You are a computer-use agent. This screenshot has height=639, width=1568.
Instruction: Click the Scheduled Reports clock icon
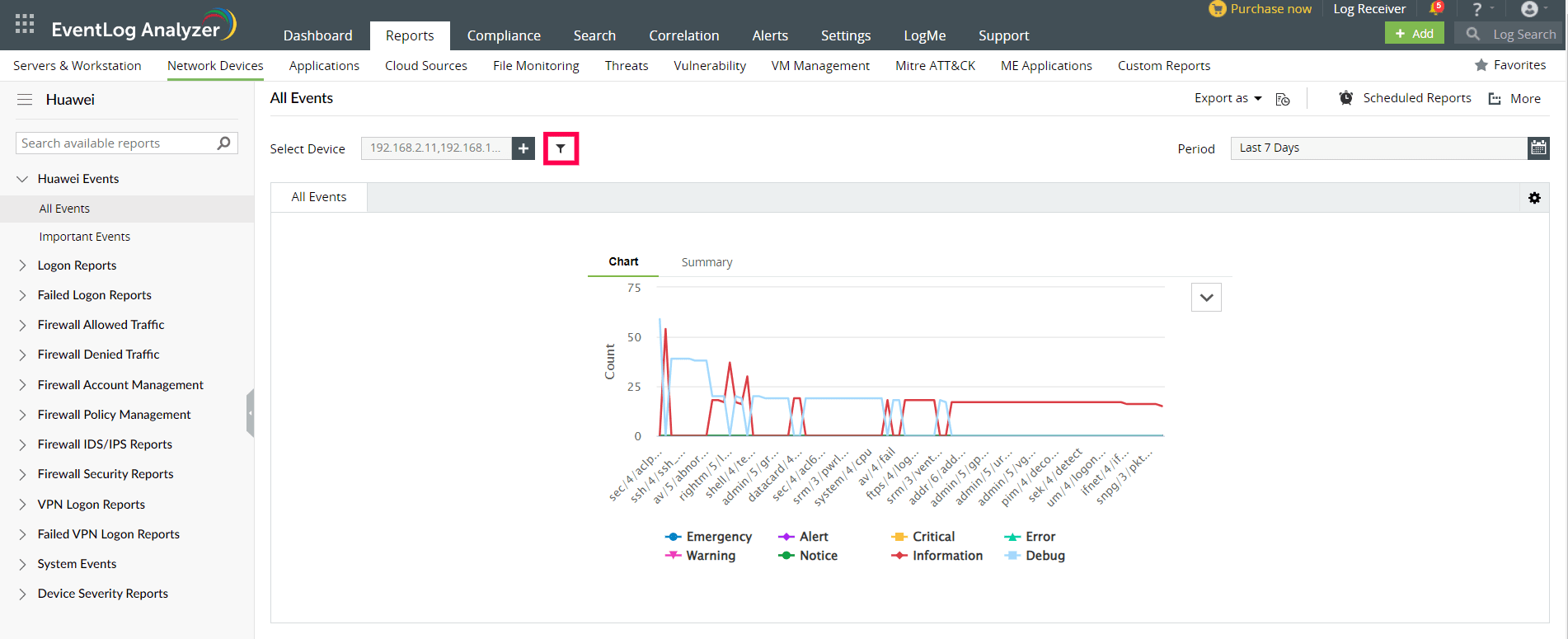click(1346, 98)
